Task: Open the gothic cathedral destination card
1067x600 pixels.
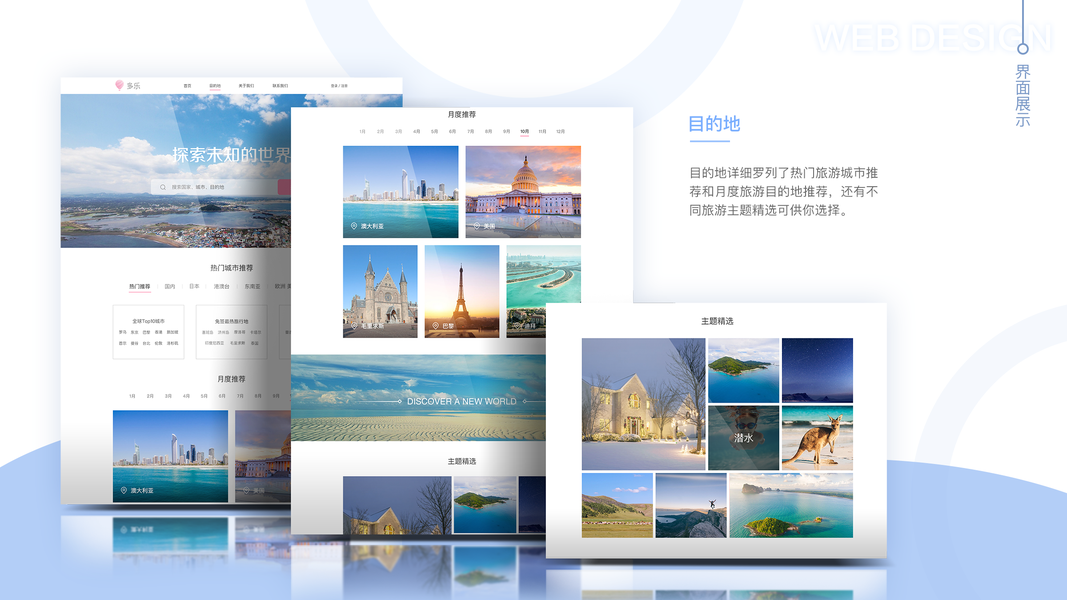Action: (380, 291)
